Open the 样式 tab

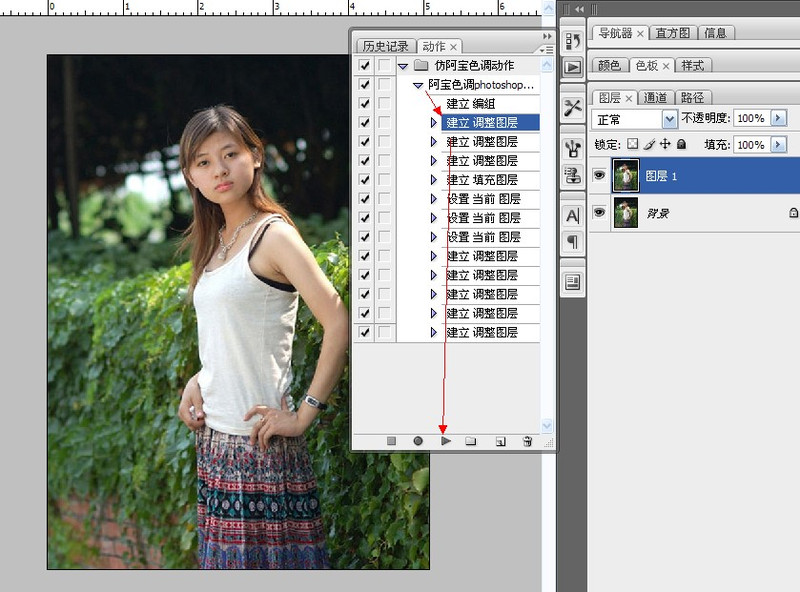pyautogui.click(x=693, y=65)
